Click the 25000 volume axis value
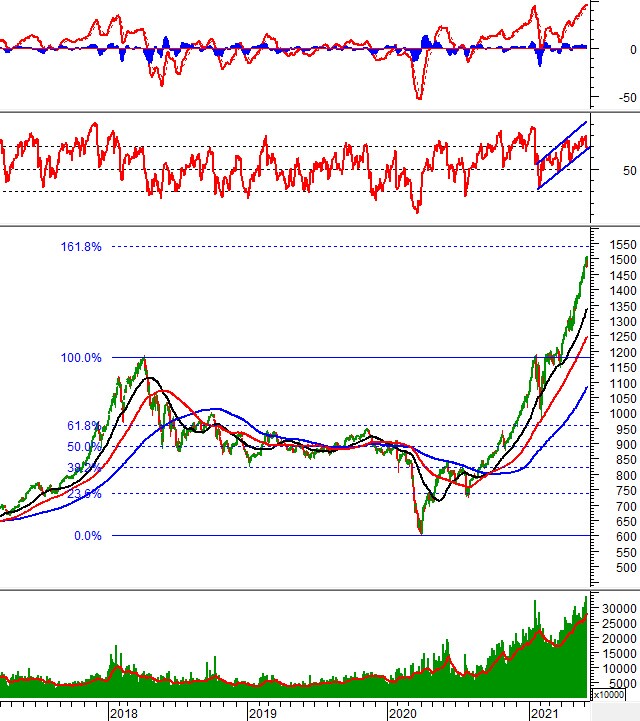This screenshot has height=721, width=640. (620, 624)
